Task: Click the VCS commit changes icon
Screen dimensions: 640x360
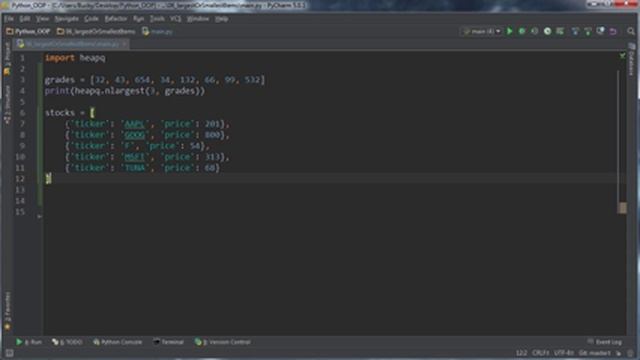Action: pos(588,31)
